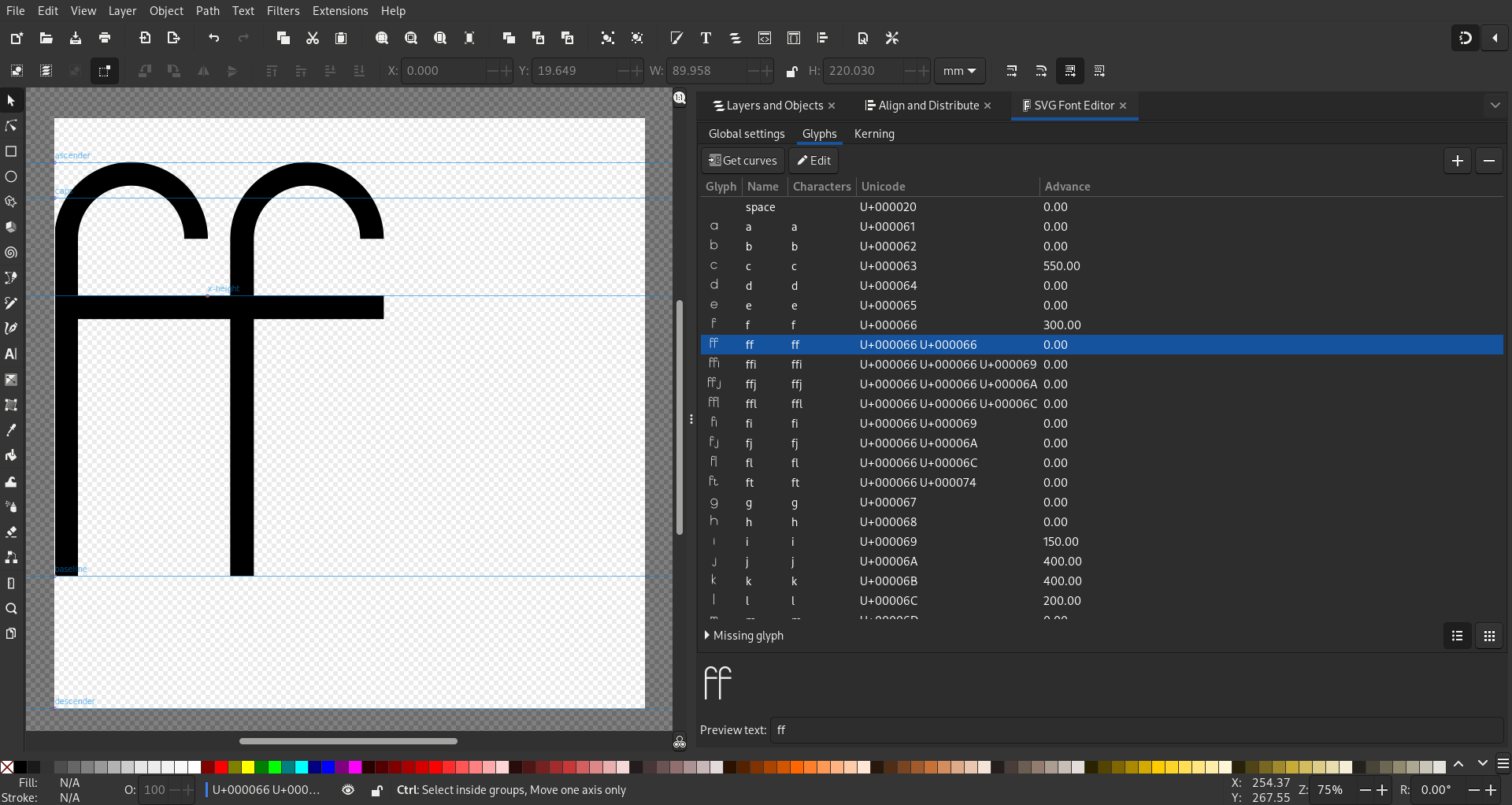1512x805 pixels.
Task: Select the Spiral tool
Action: pos(11,253)
